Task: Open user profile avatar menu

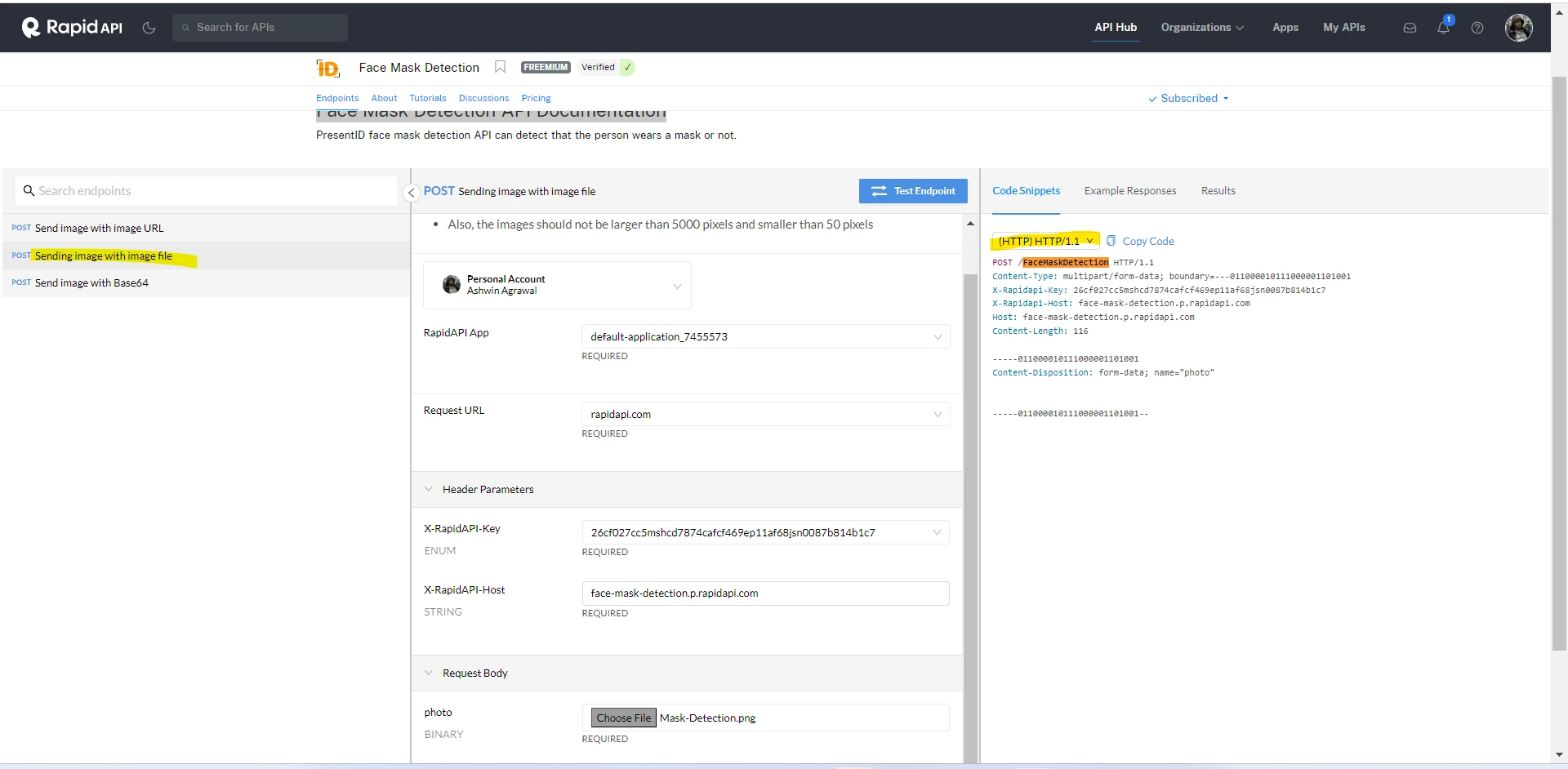Action: (1519, 28)
